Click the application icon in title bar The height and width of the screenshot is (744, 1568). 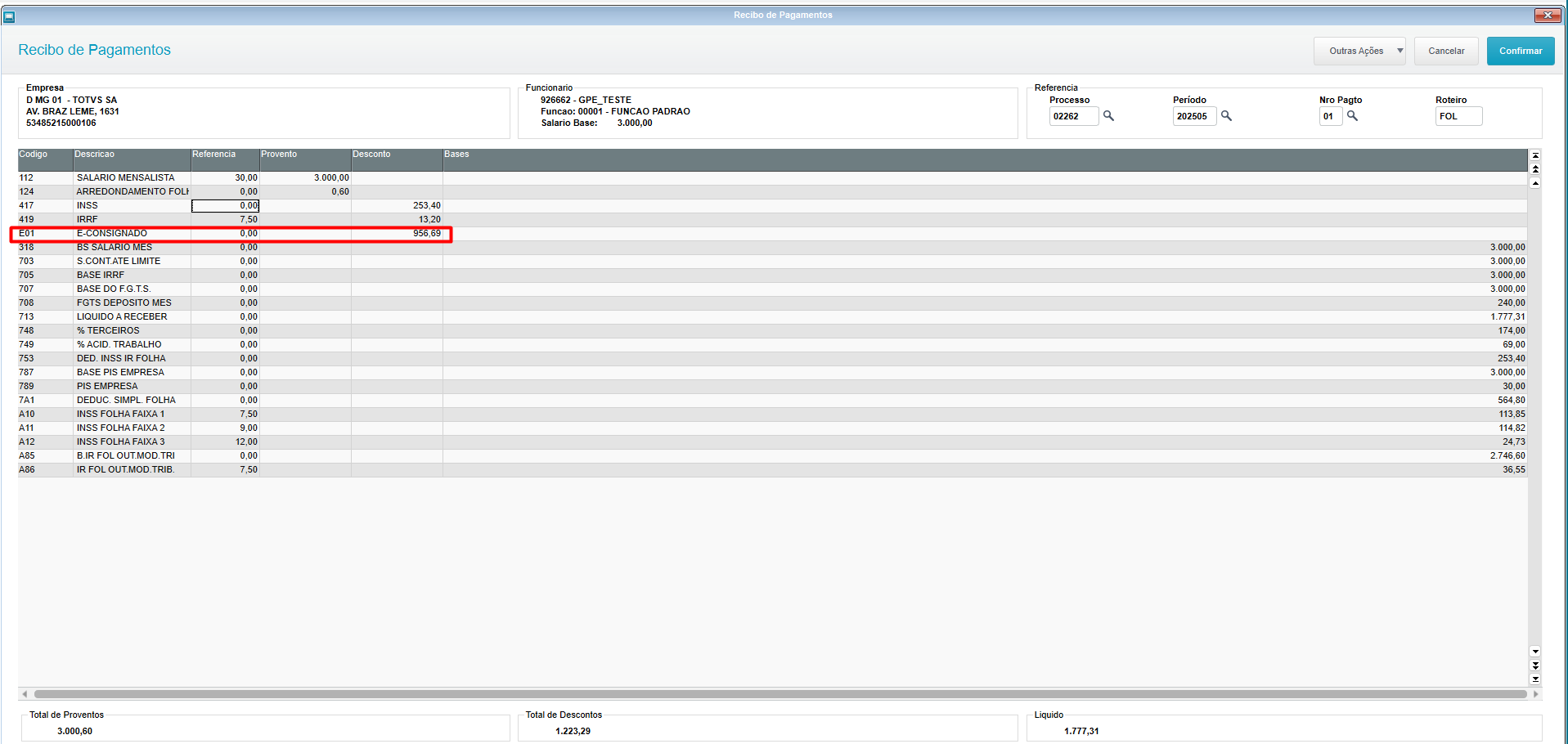coord(9,16)
